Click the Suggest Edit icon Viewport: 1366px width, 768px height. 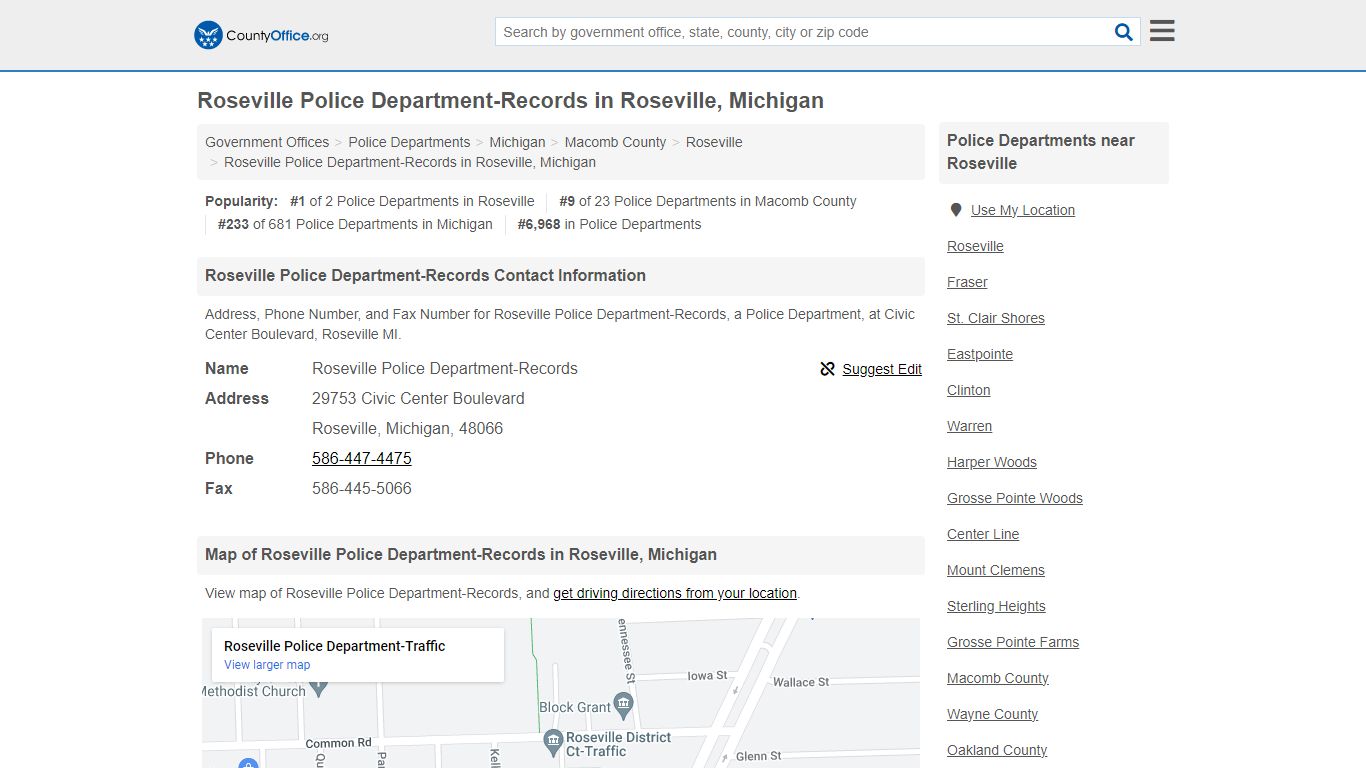tap(827, 369)
